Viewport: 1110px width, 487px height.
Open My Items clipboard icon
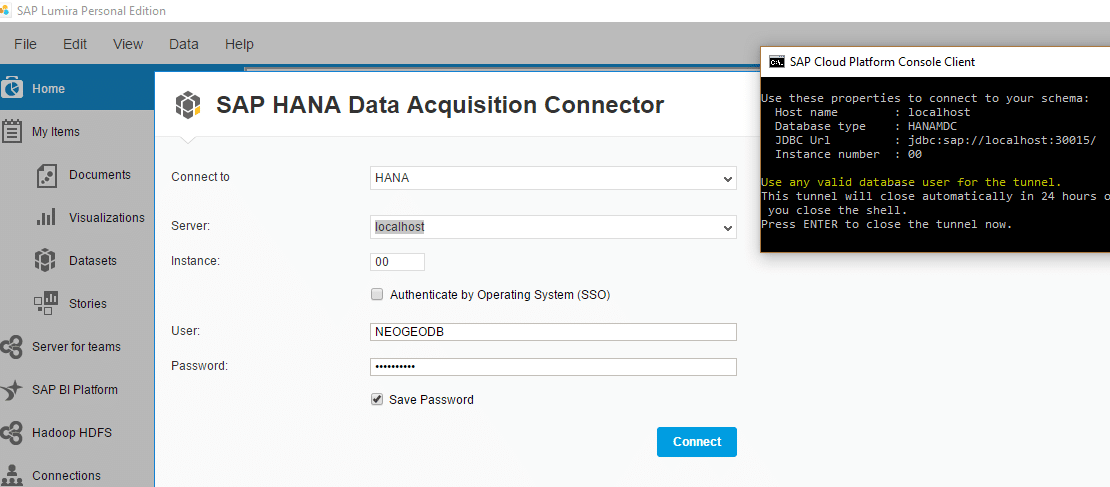[12, 131]
